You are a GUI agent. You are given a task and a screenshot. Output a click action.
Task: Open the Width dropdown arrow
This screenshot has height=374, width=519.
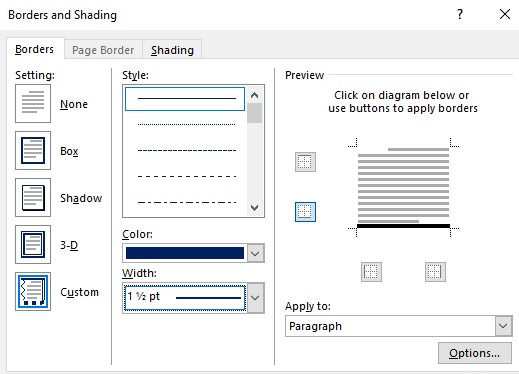click(255, 298)
